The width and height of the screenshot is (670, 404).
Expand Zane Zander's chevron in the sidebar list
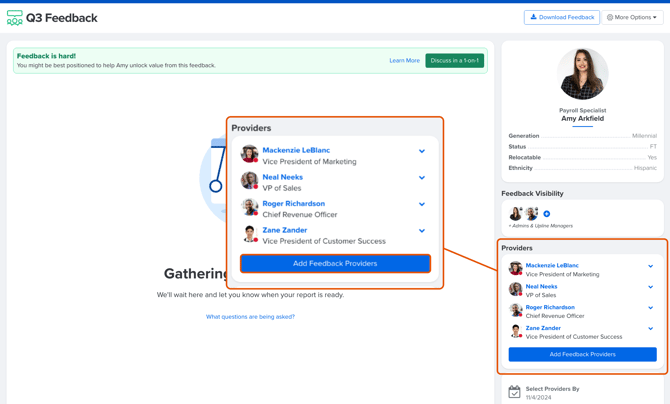pos(650,328)
